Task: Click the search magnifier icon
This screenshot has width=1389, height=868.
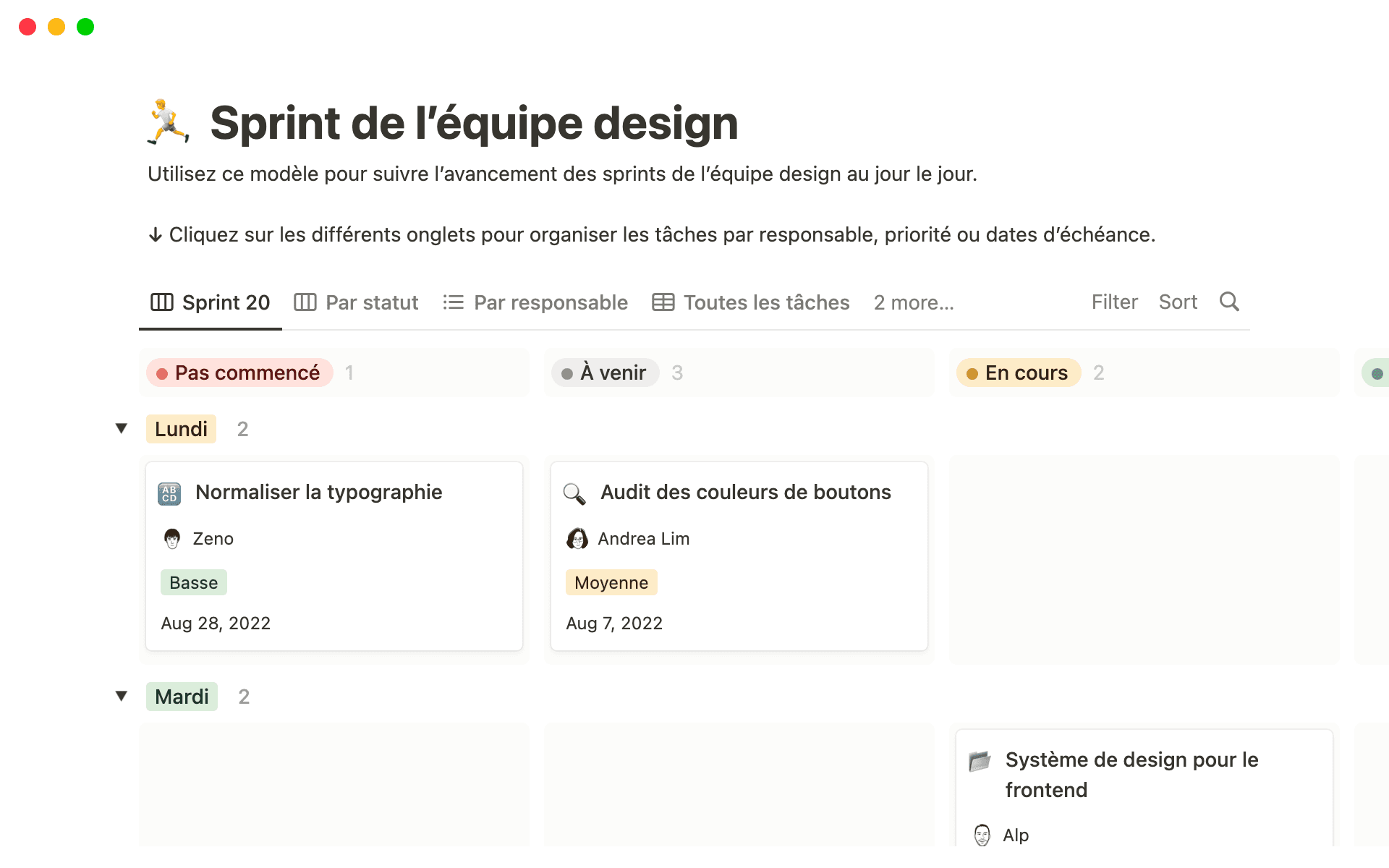Action: (1228, 302)
